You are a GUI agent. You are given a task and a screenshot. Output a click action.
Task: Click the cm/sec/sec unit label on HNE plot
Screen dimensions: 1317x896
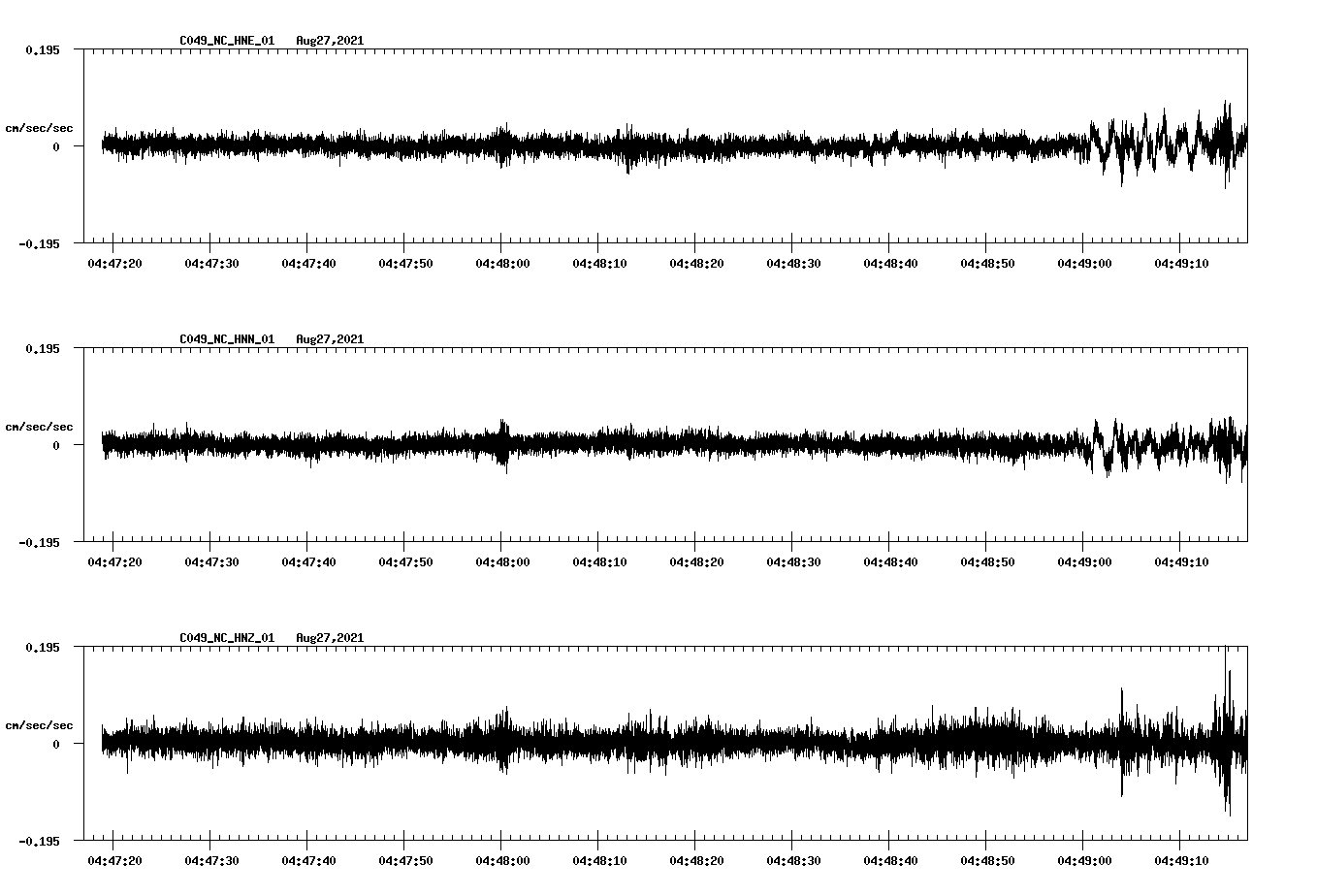(x=39, y=128)
